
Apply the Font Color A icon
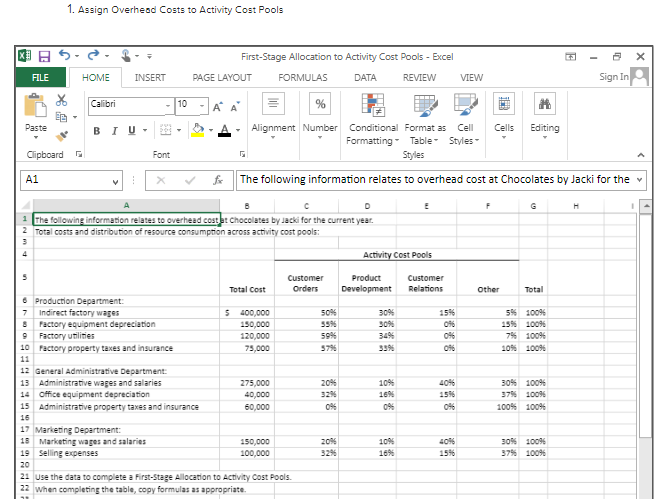pos(224,130)
